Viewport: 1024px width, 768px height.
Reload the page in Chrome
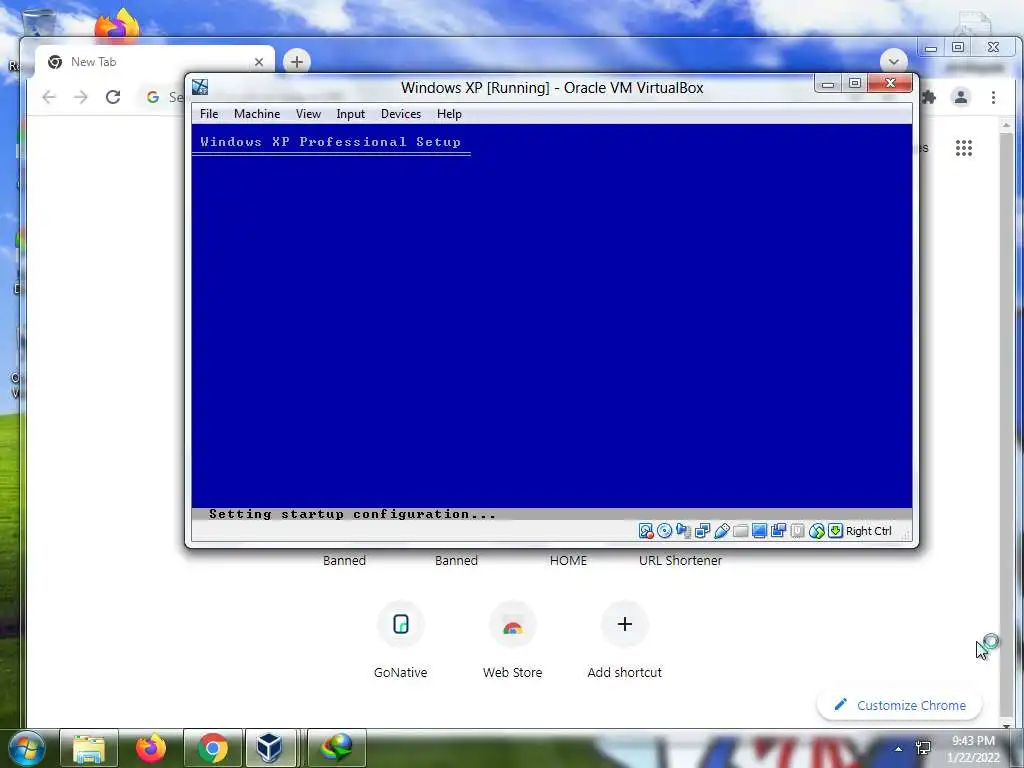pyautogui.click(x=113, y=97)
